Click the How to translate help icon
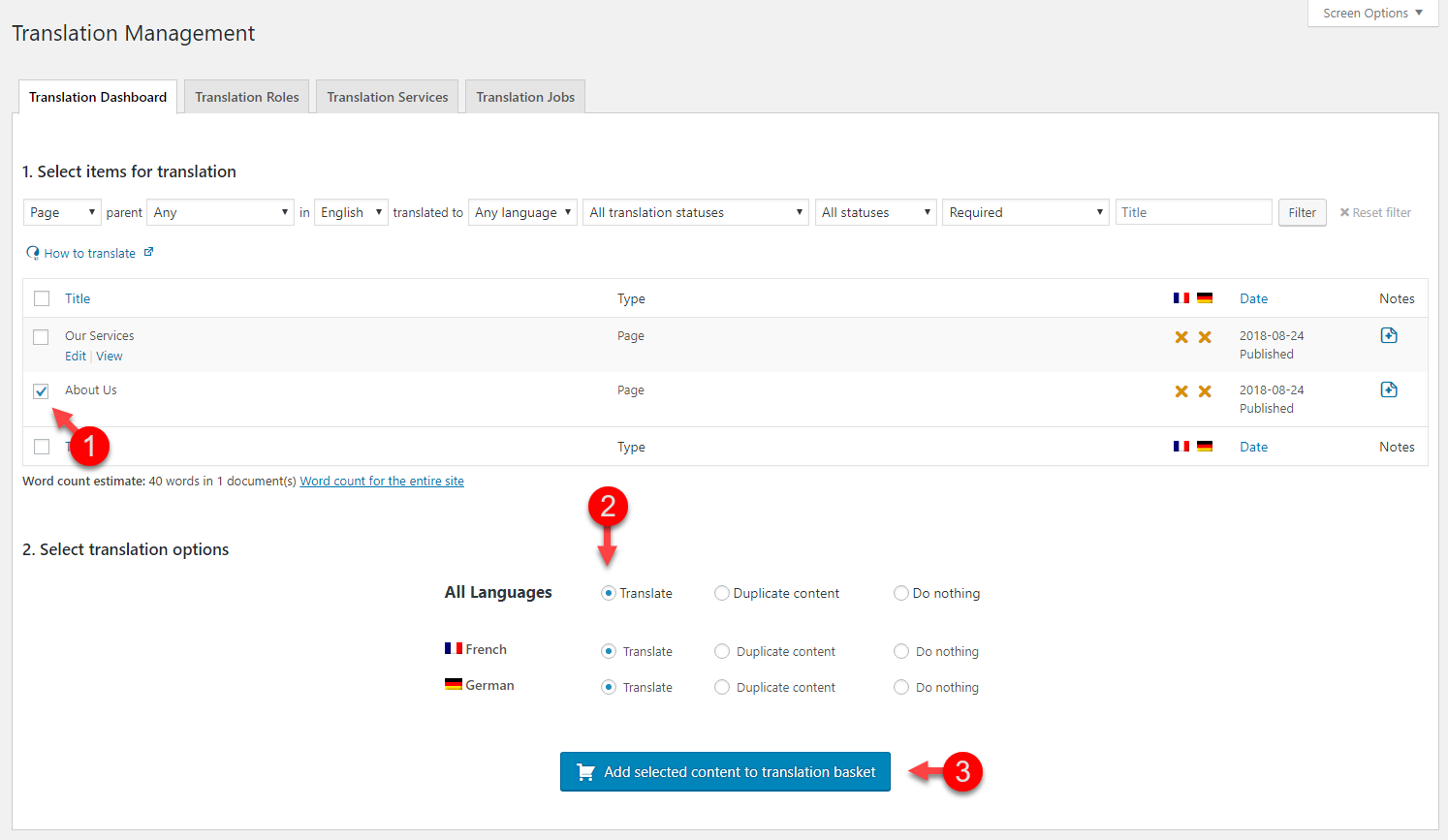Image resolution: width=1448 pixels, height=840 pixels. (33, 253)
